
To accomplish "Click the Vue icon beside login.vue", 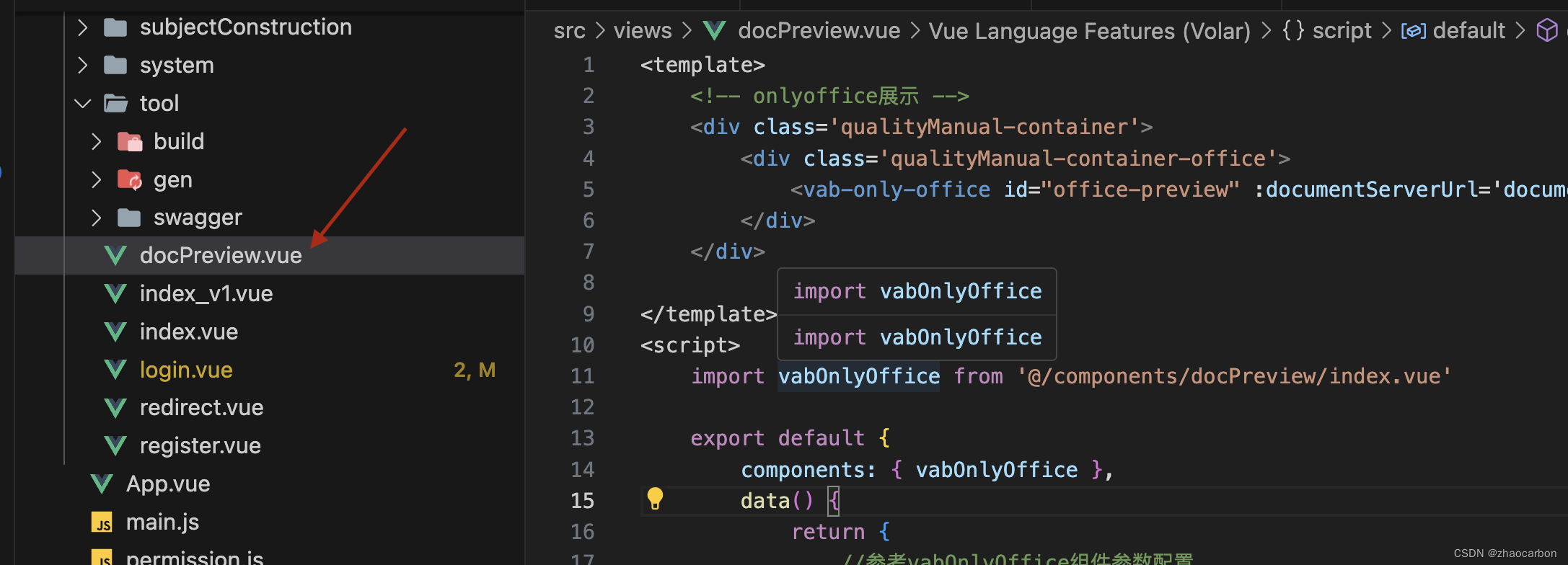I will click(115, 370).
